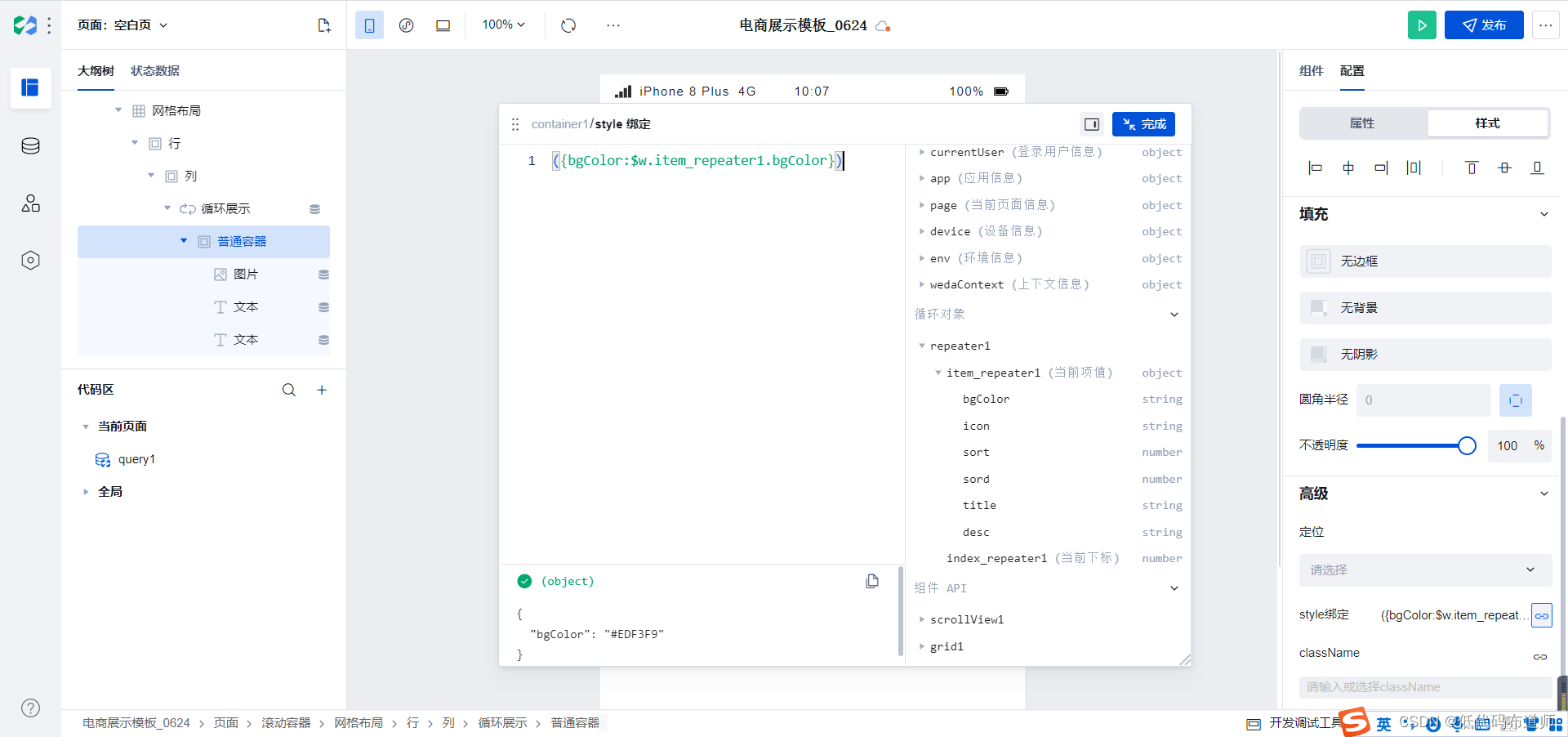Click the green preview play button
Screen dimensions: 1568x737
(x=1422, y=25)
